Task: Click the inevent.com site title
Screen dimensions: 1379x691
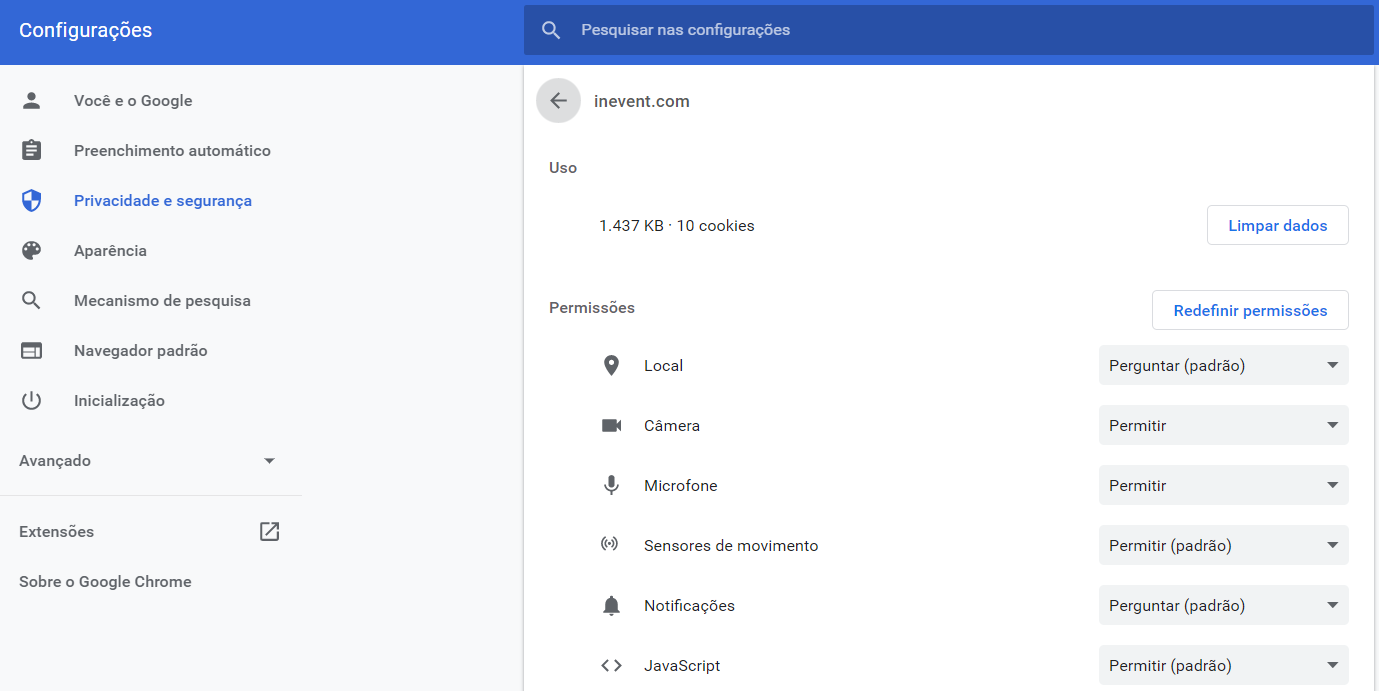Action: pyautogui.click(x=641, y=101)
